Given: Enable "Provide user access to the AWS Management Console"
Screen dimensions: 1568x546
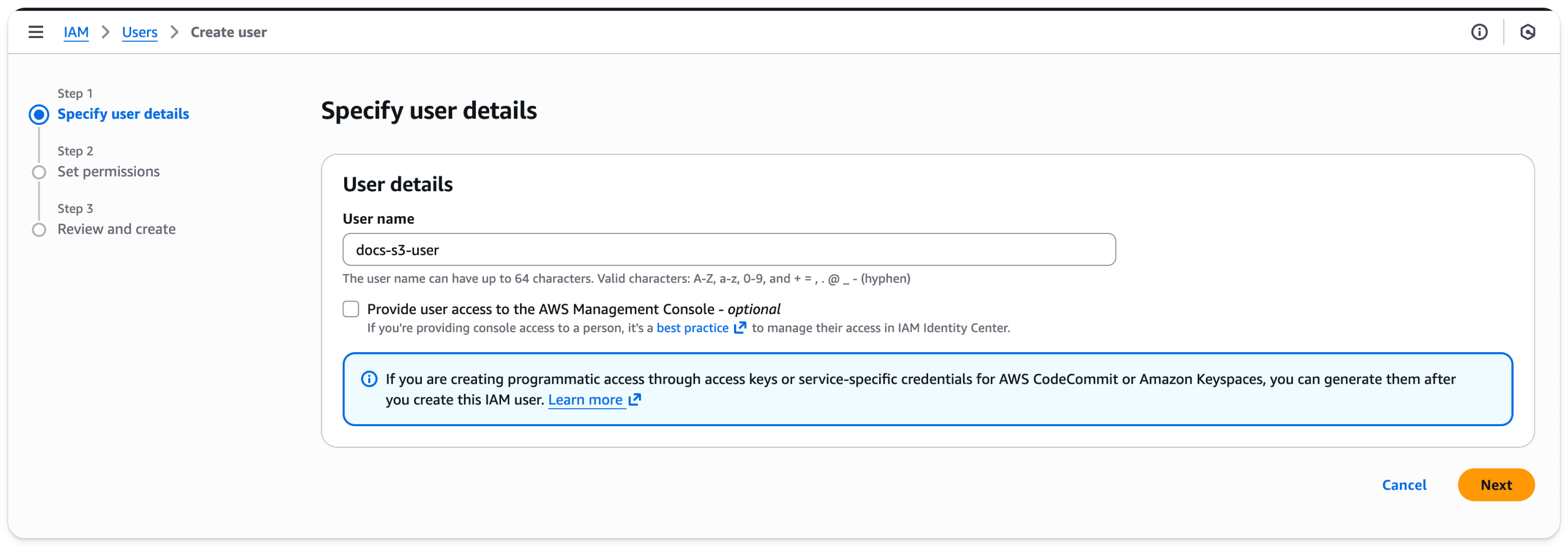Looking at the screenshot, I should click(x=350, y=309).
